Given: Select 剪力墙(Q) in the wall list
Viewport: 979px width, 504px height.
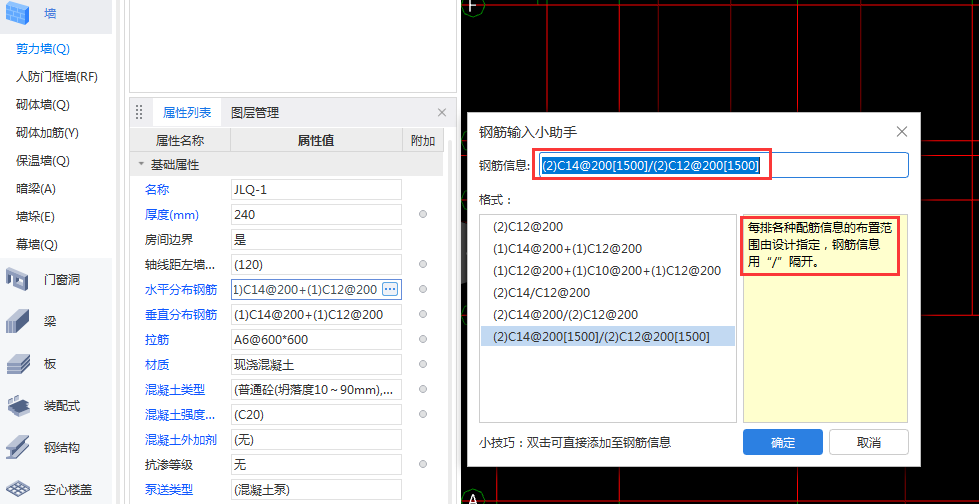Looking at the screenshot, I should [x=43, y=49].
